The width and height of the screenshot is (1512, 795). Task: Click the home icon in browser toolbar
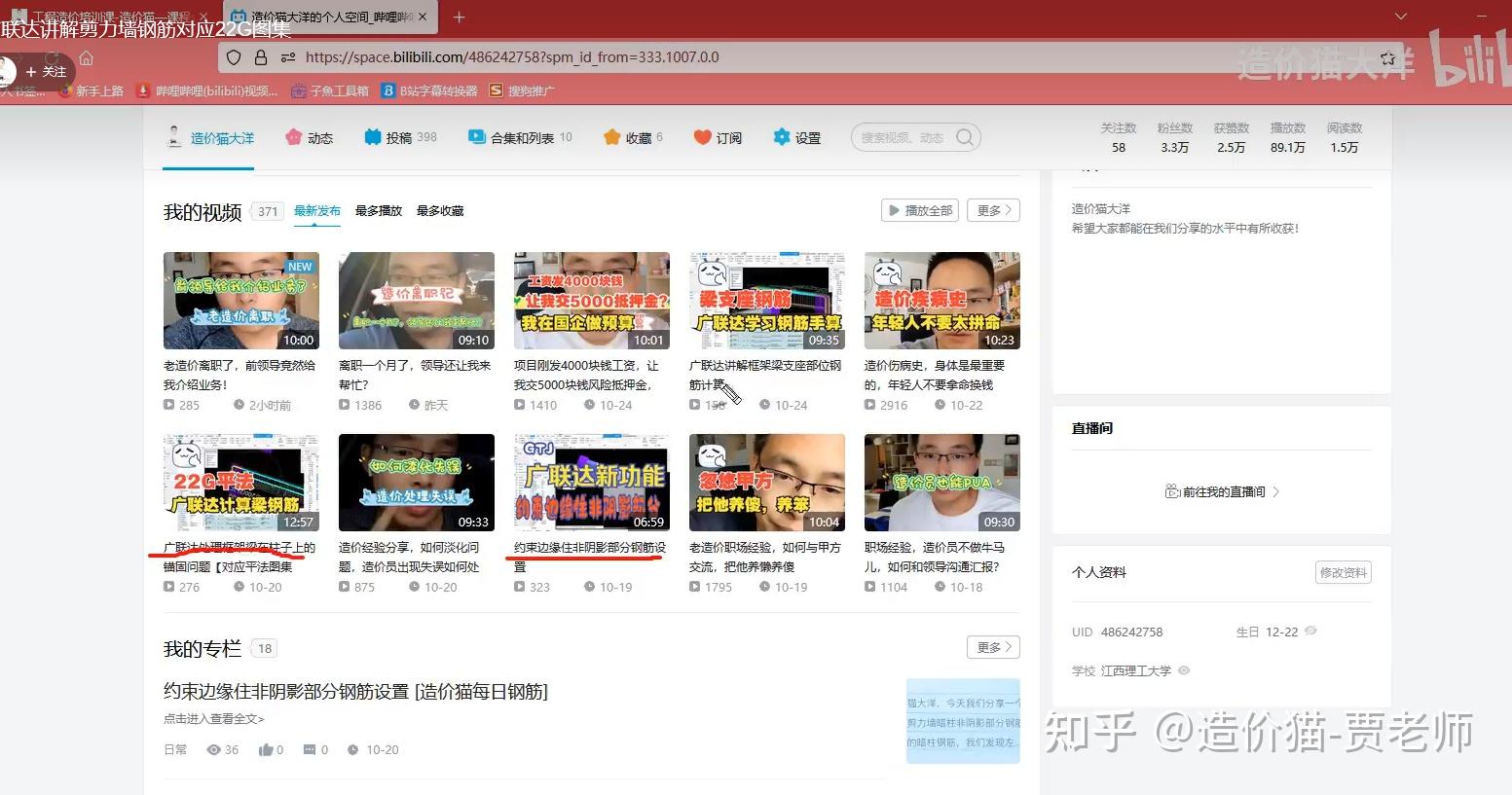[86, 57]
